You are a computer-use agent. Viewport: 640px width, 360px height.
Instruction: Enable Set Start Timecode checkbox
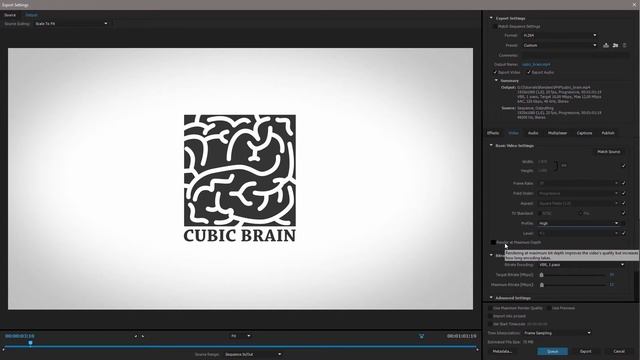coord(490,324)
